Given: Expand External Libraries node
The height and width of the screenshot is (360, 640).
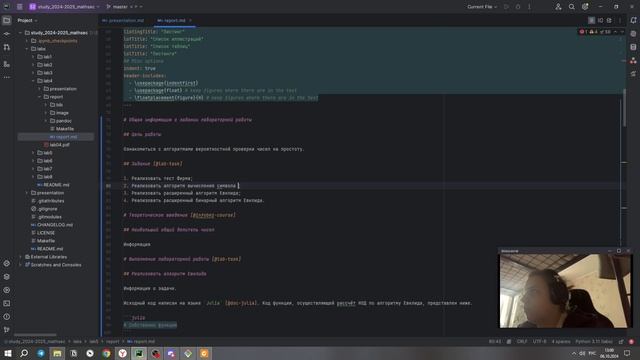Looking at the screenshot, I should (x=21, y=257).
